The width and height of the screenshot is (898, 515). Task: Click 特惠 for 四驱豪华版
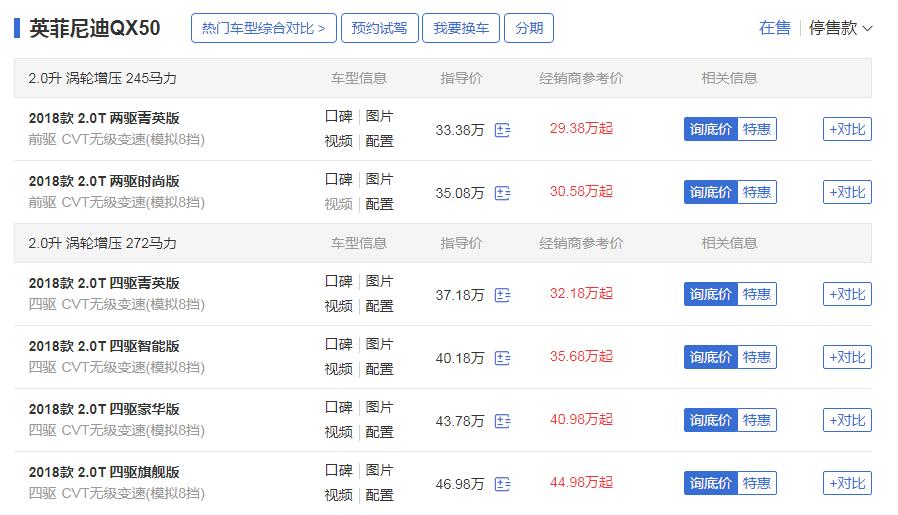click(757, 420)
